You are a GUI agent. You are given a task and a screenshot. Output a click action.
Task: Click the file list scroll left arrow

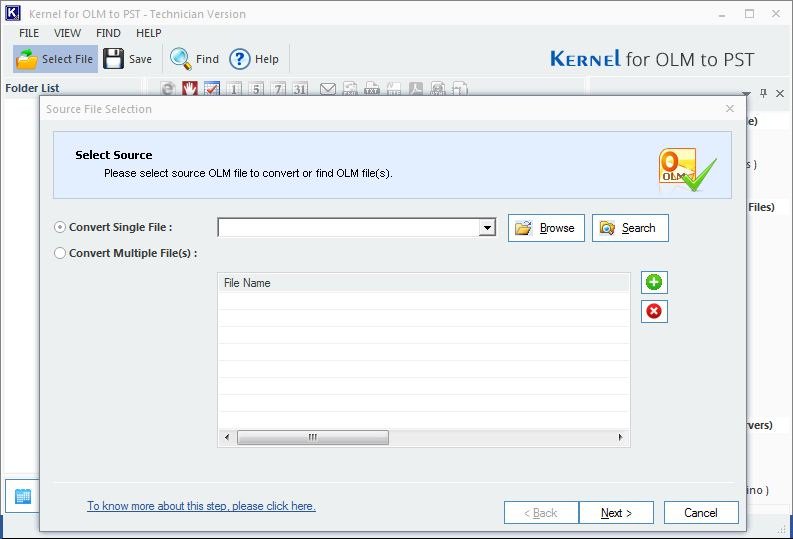point(227,437)
